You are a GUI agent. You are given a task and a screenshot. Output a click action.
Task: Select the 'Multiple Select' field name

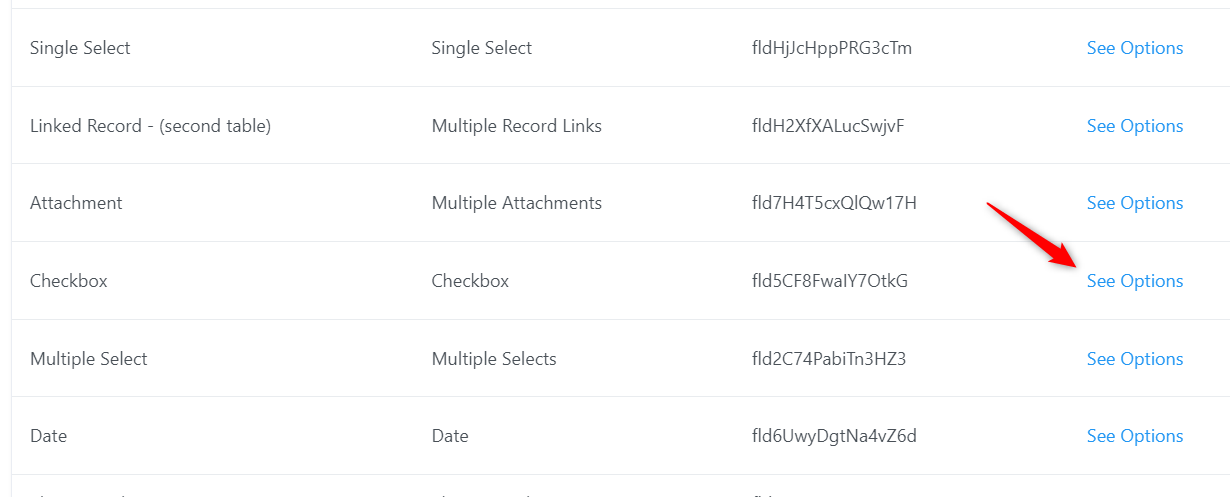point(88,359)
